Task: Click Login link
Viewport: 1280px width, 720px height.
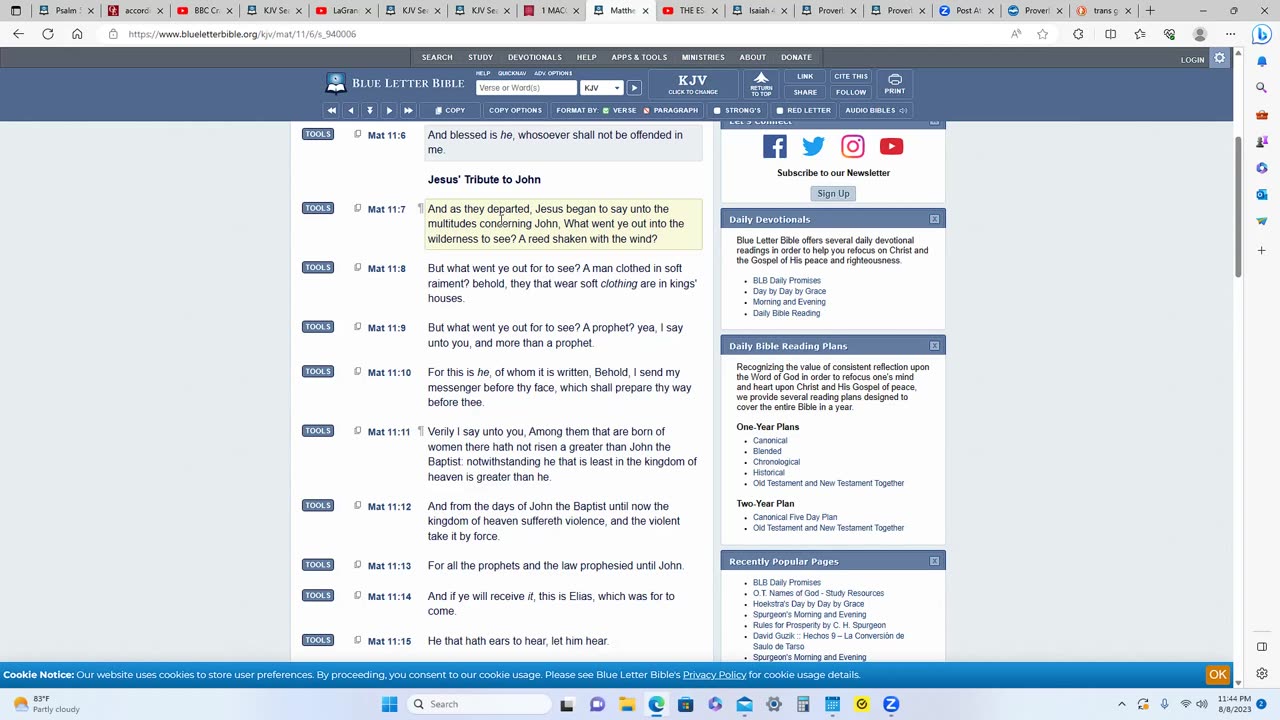Action: tap(1192, 60)
